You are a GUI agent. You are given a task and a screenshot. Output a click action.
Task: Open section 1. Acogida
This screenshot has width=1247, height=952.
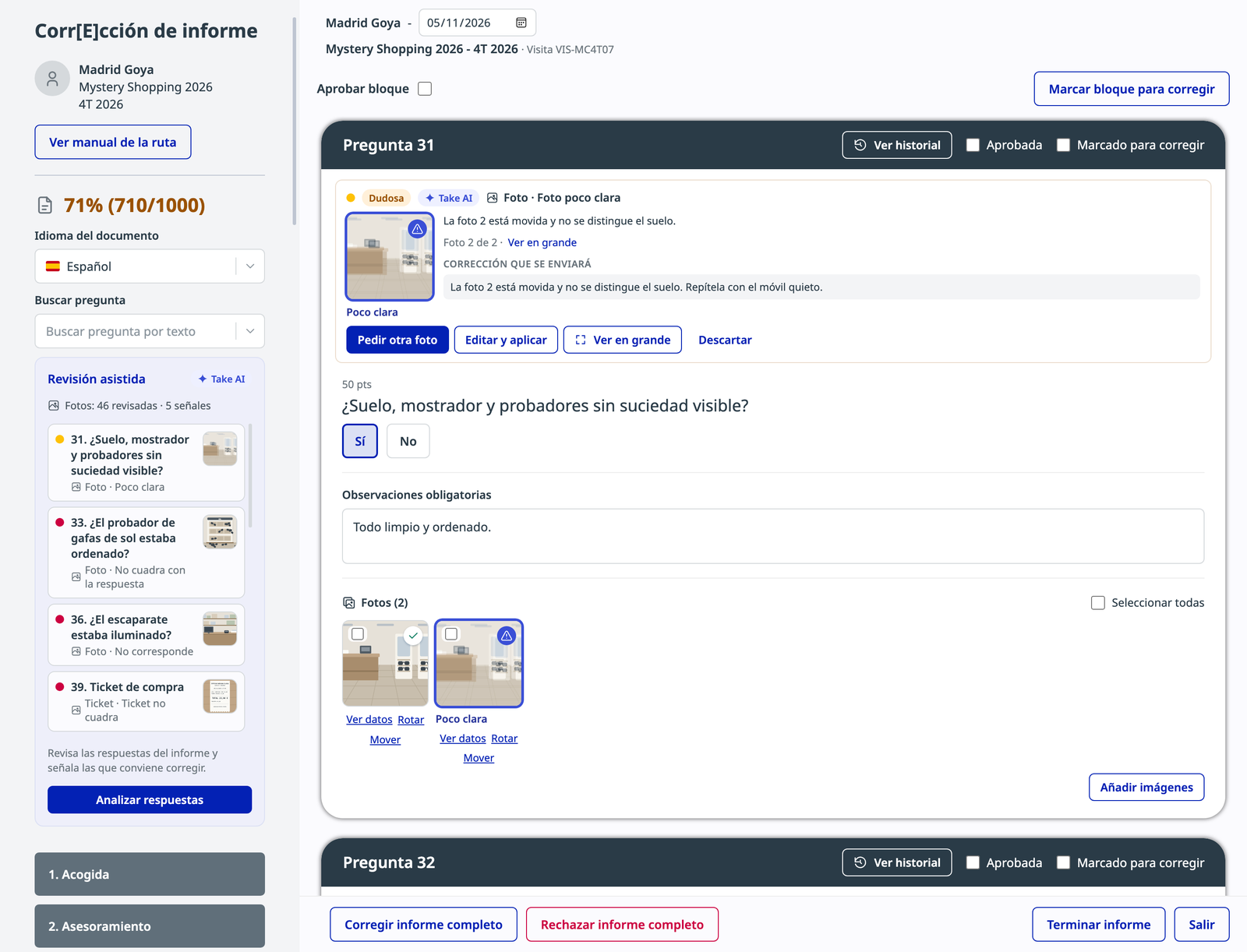(150, 874)
